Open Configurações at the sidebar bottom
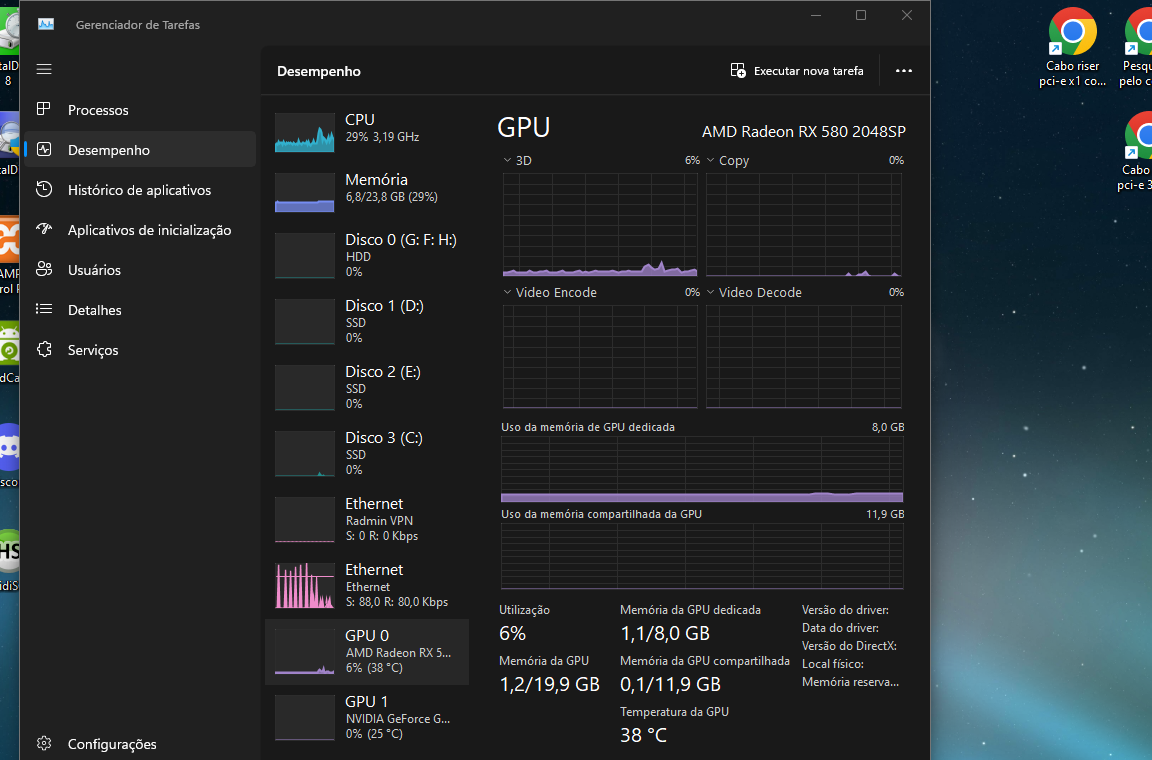Screen dimensions: 1152x760 tap(140, 743)
